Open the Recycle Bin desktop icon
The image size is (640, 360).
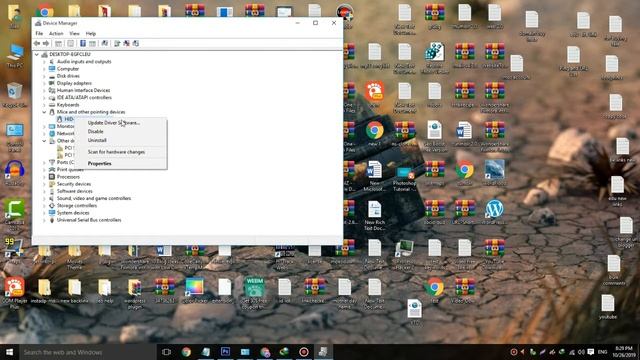point(15,95)
